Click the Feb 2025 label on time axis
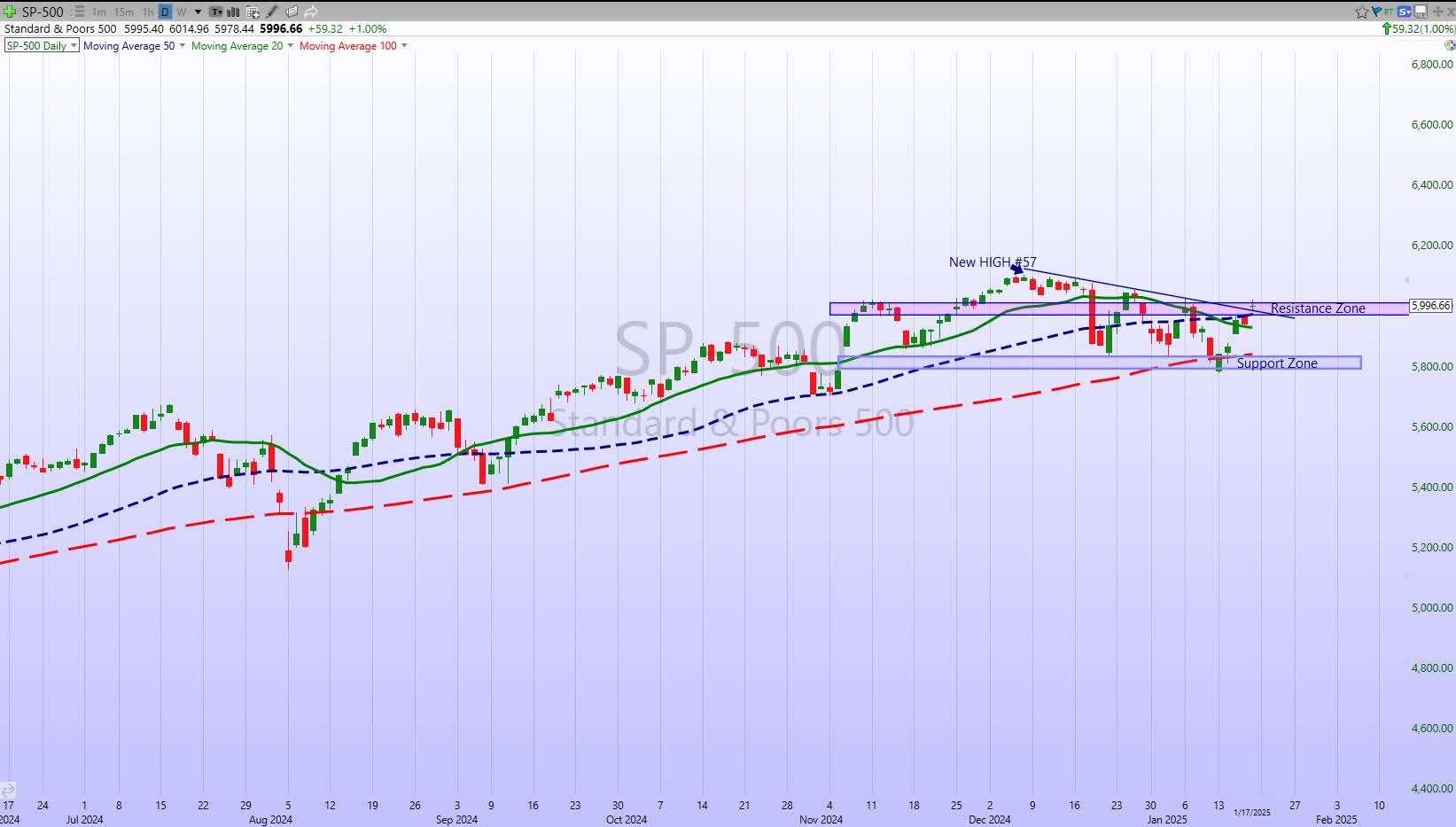This screenshot has width=1456, height=827. [1336, 820]
